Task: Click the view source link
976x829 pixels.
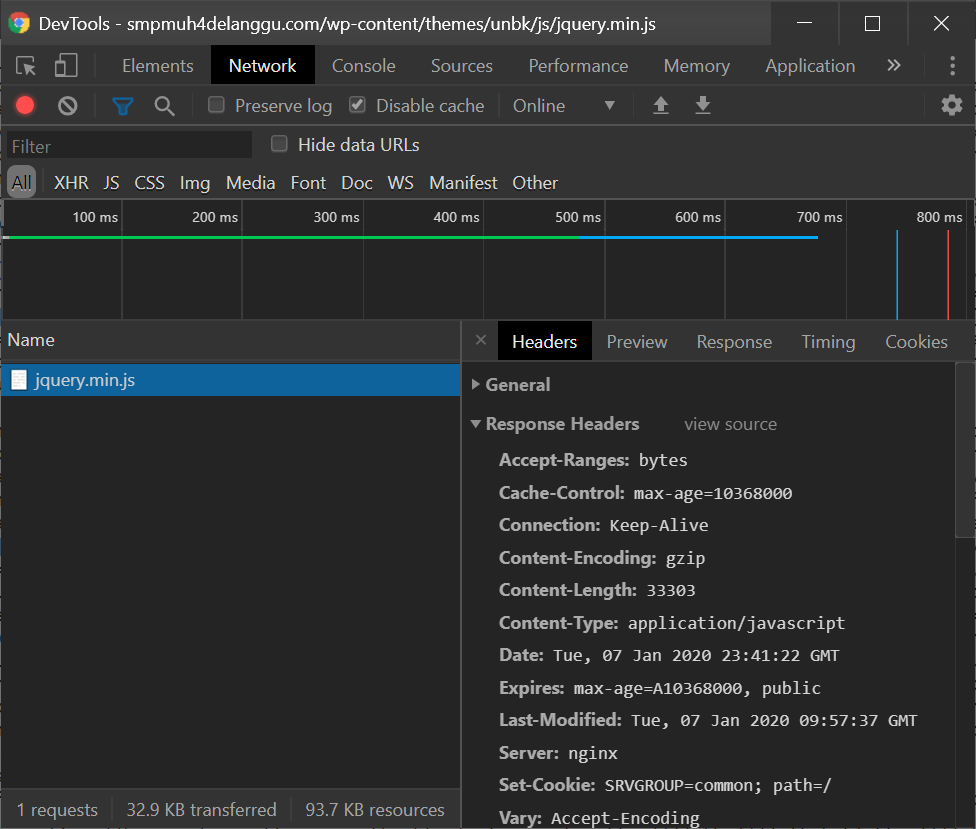Action: point(730,424)
